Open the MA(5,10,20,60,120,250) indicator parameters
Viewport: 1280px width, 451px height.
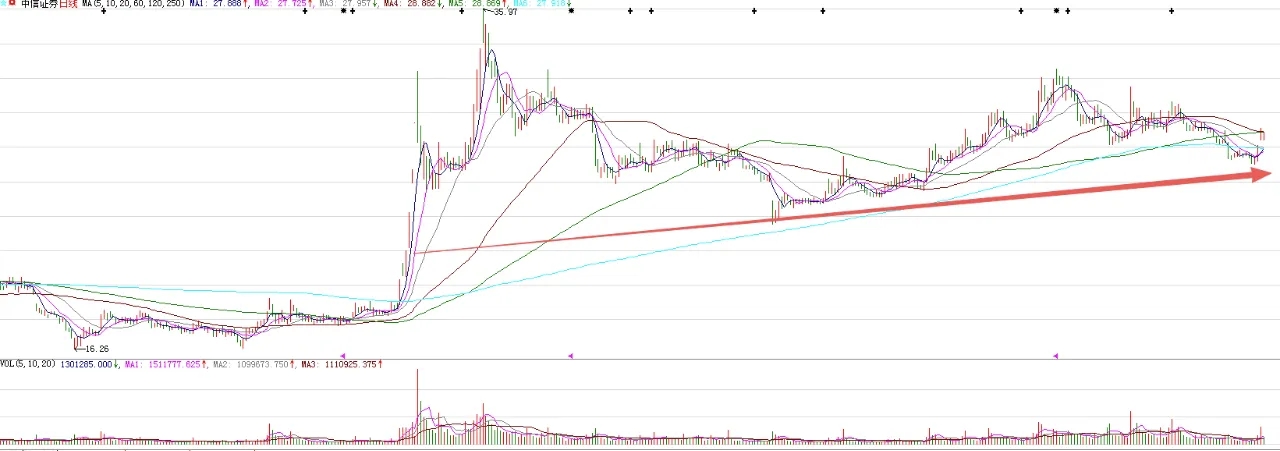pos(134,4)
